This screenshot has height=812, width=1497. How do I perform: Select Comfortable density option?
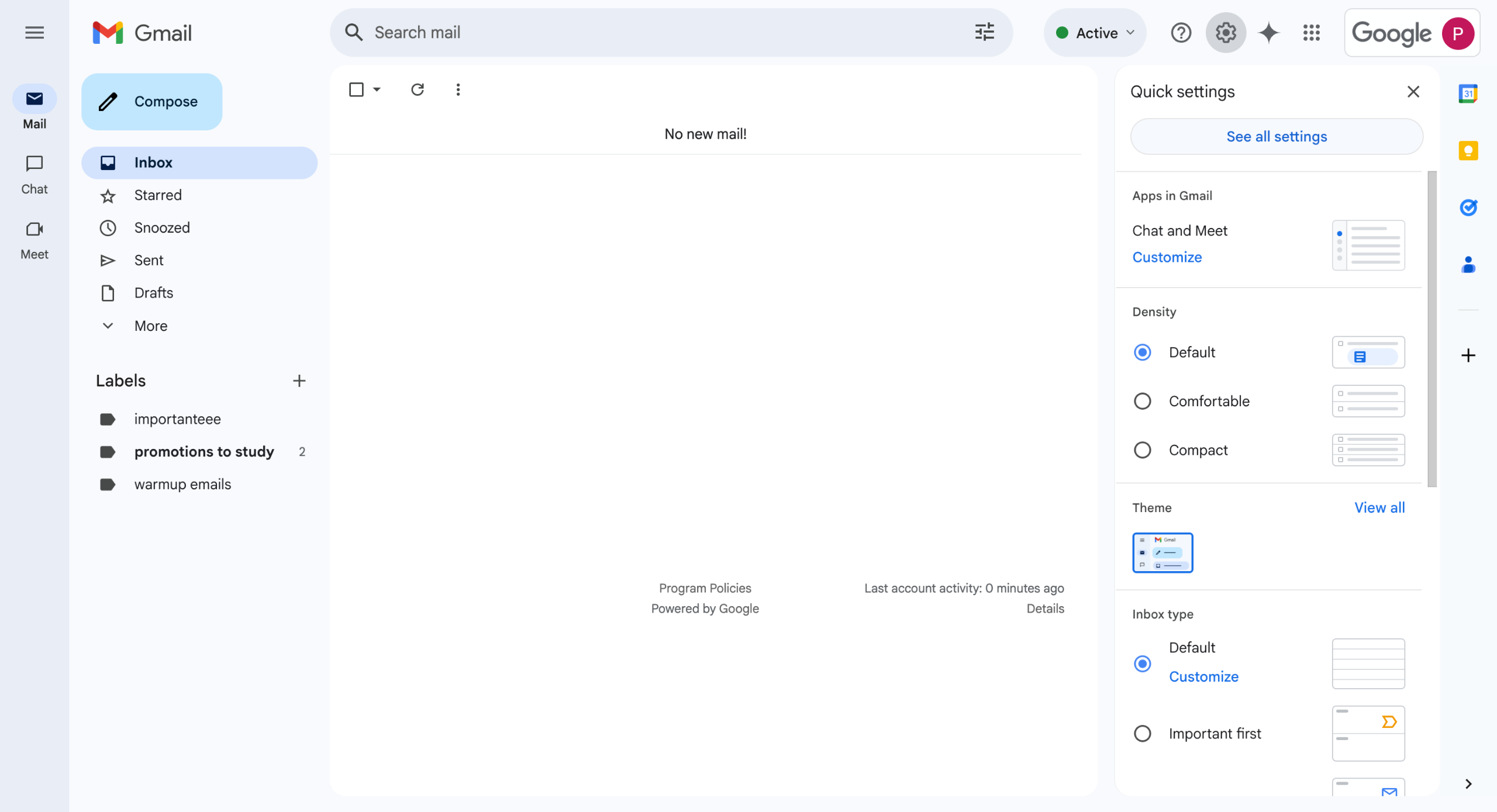[x=1142, y=401]
